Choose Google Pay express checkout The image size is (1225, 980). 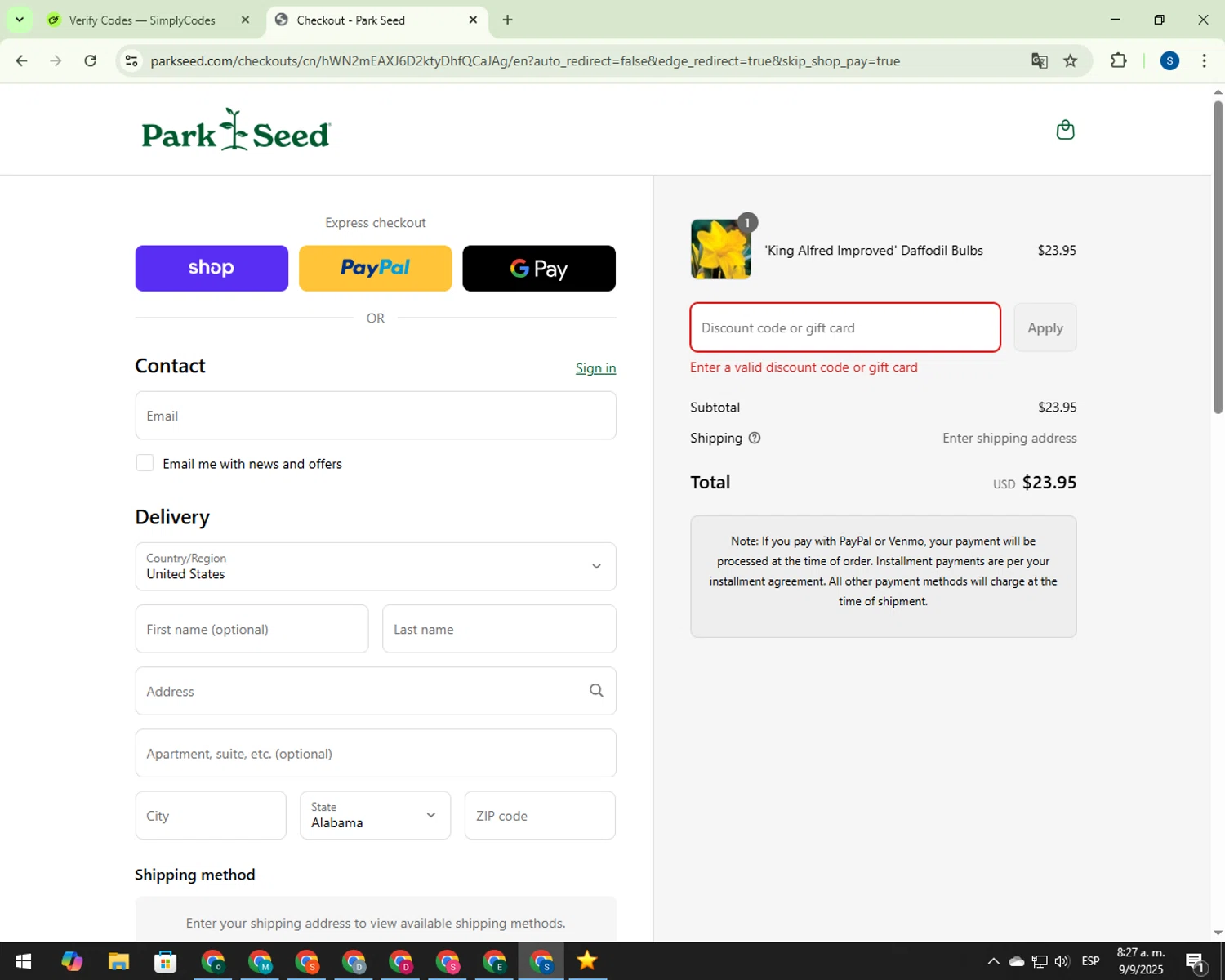click(539, 268)
